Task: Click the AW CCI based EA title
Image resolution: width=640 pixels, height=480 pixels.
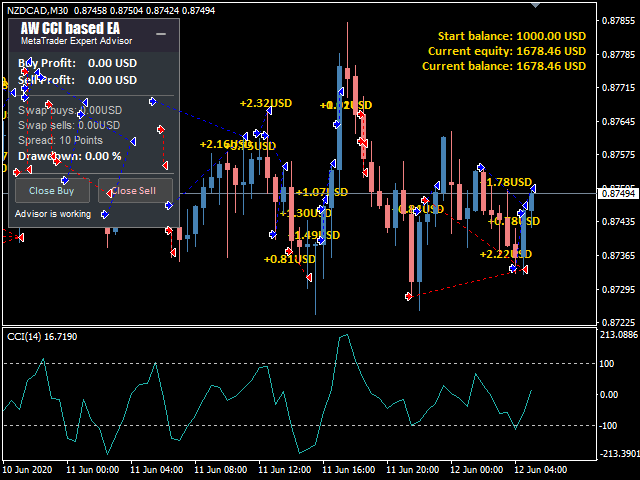Action: coord(70,28)
